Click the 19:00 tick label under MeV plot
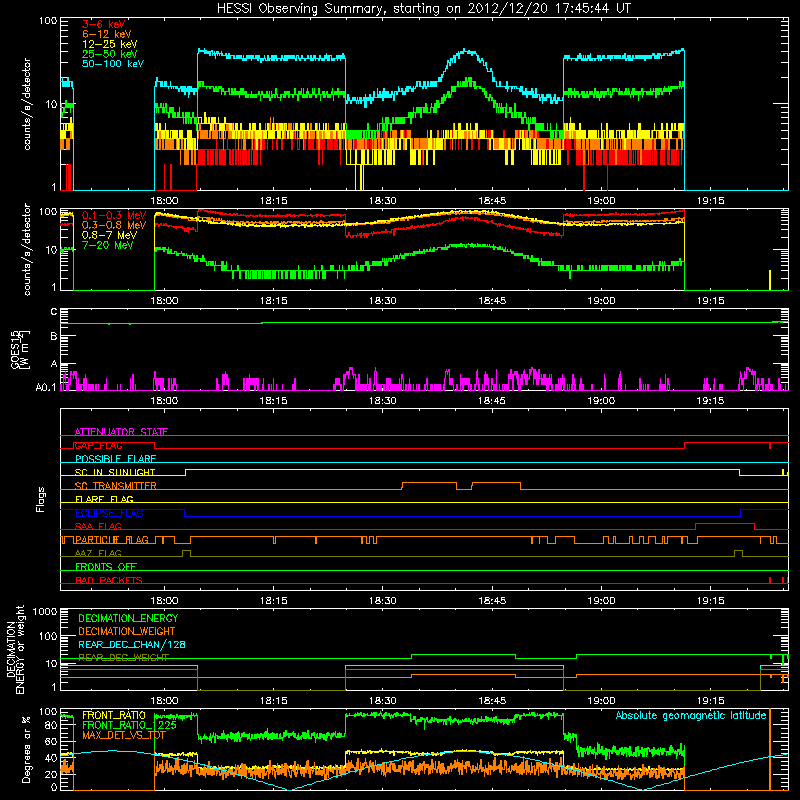Image resolution: width=800 pixels, height=800 pixels. pos(601,301)
